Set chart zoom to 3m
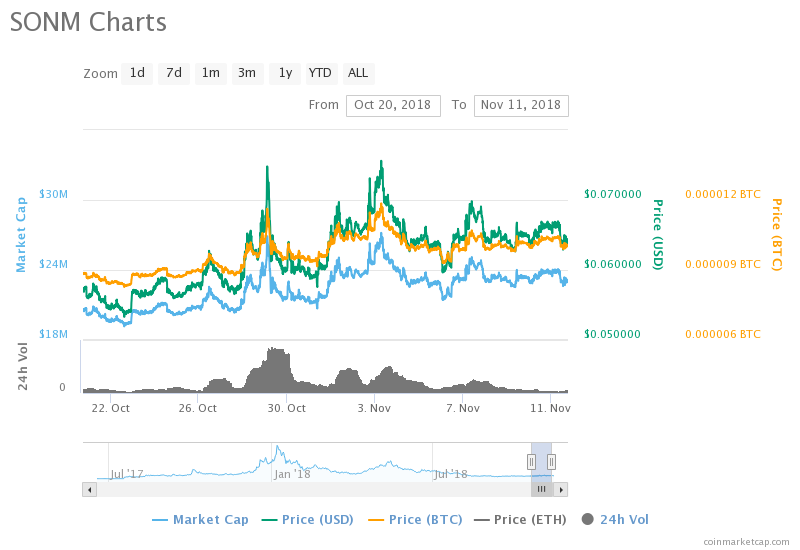Image resolution: width=800 pixels, height=550 pixels. point(247,73)
